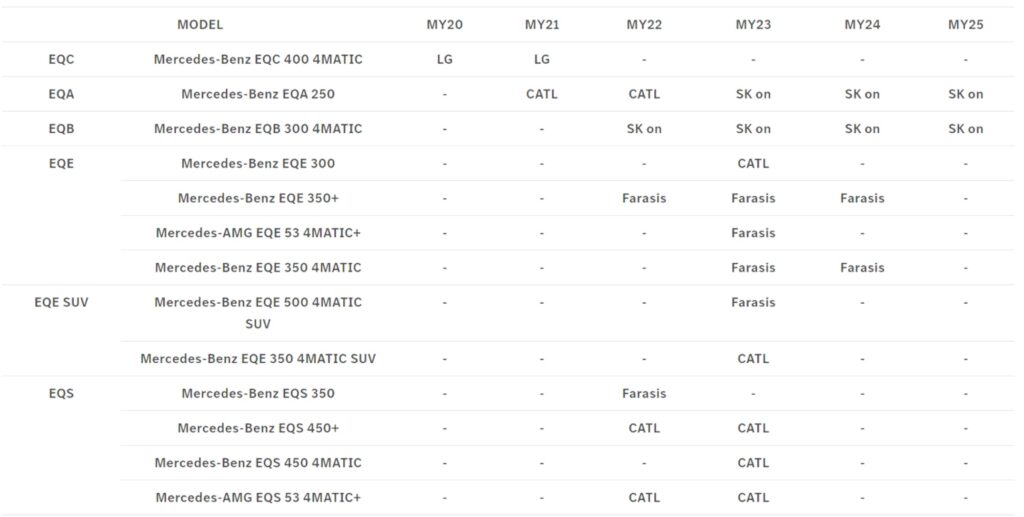1024x517 pixels.
Task: Click the MODEL column header
Action: (x=200, y=25)
